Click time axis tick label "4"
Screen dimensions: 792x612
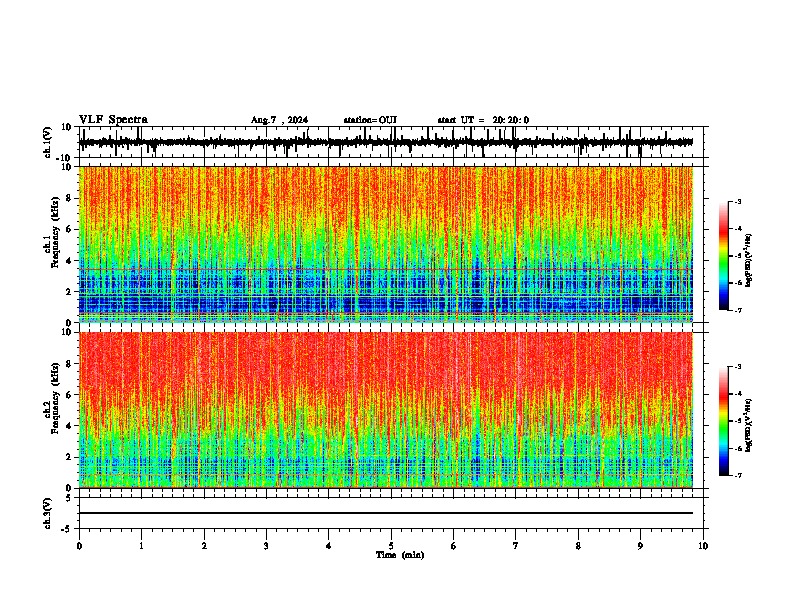coord(329,546)
